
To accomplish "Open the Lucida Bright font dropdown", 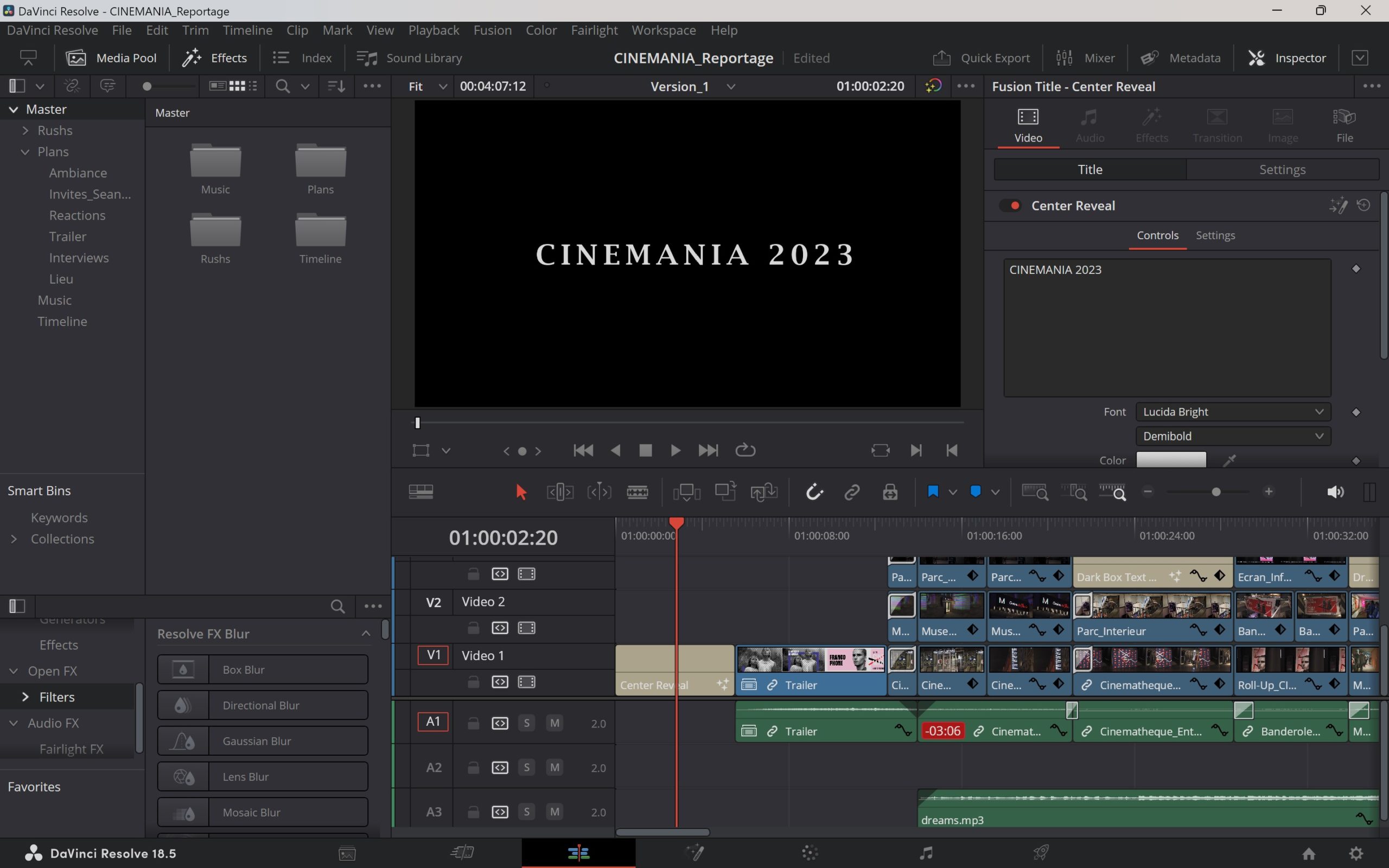I will pyautogui.click(x=1232, y=412).
